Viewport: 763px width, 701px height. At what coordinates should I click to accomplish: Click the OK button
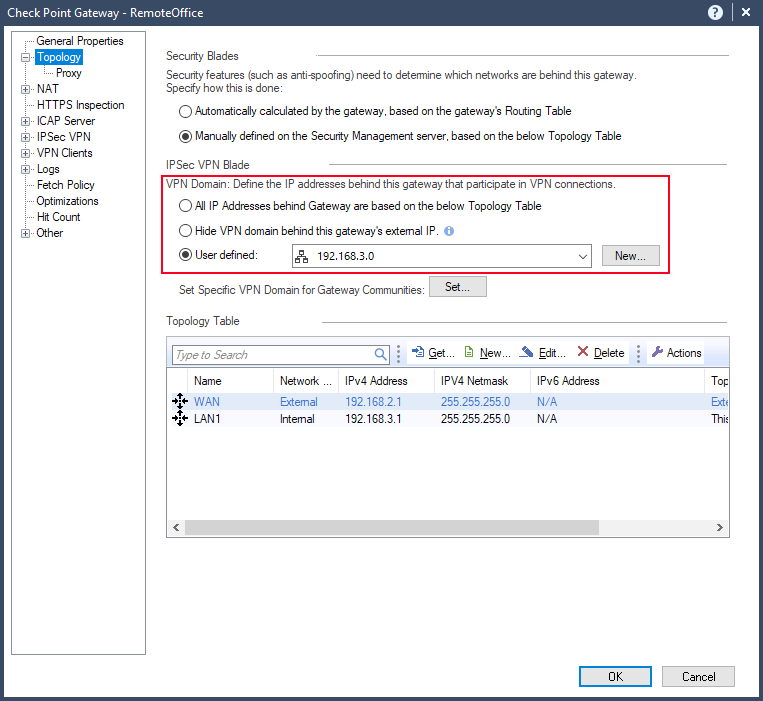tap(615, 677)
